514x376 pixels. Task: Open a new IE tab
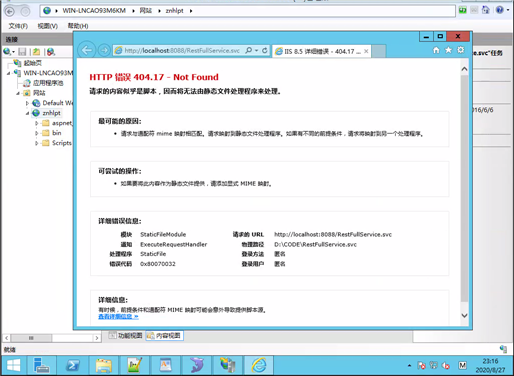[x=379, y=51]
